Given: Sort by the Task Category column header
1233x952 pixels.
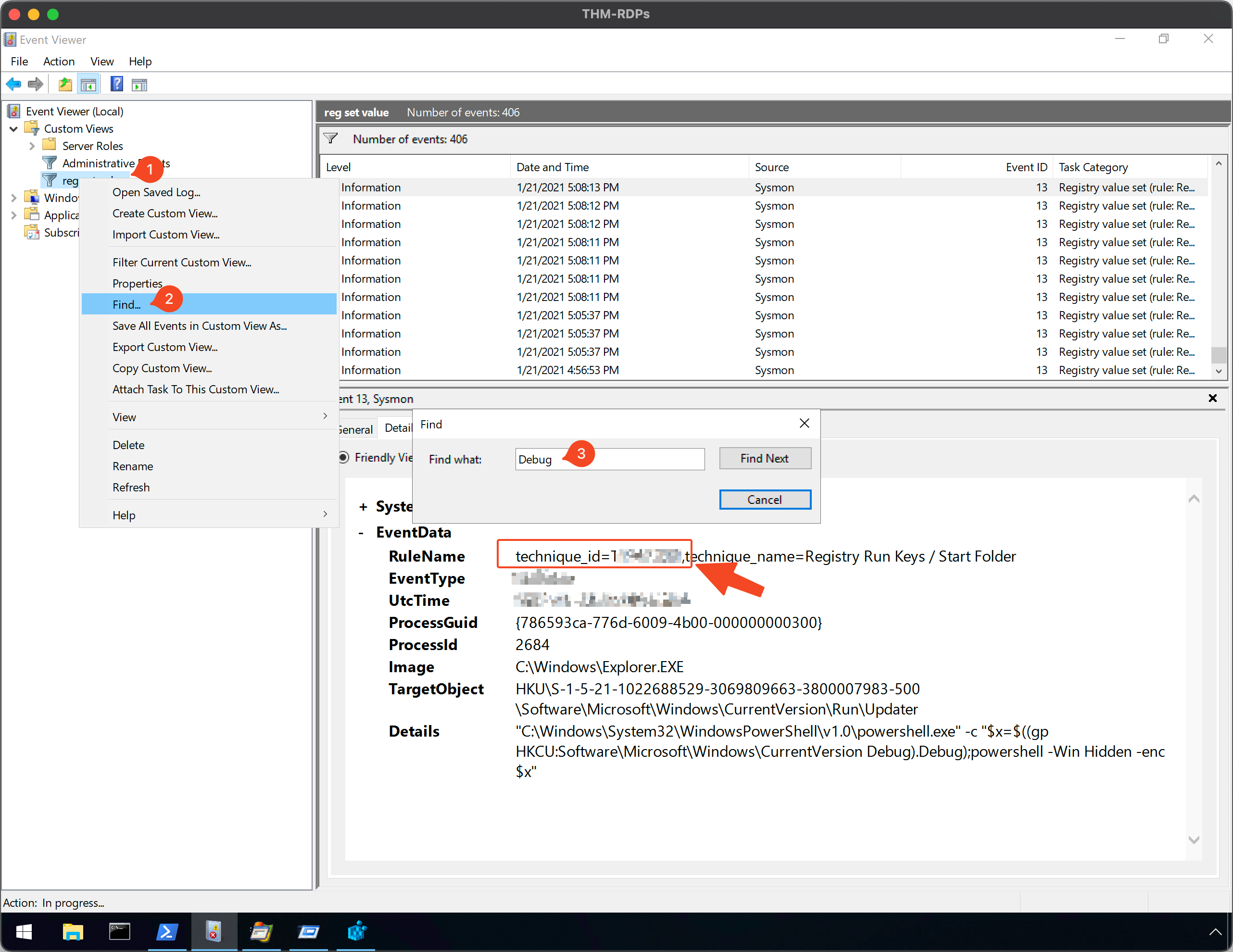Looking at the screenshot, I should (1130, 167).
